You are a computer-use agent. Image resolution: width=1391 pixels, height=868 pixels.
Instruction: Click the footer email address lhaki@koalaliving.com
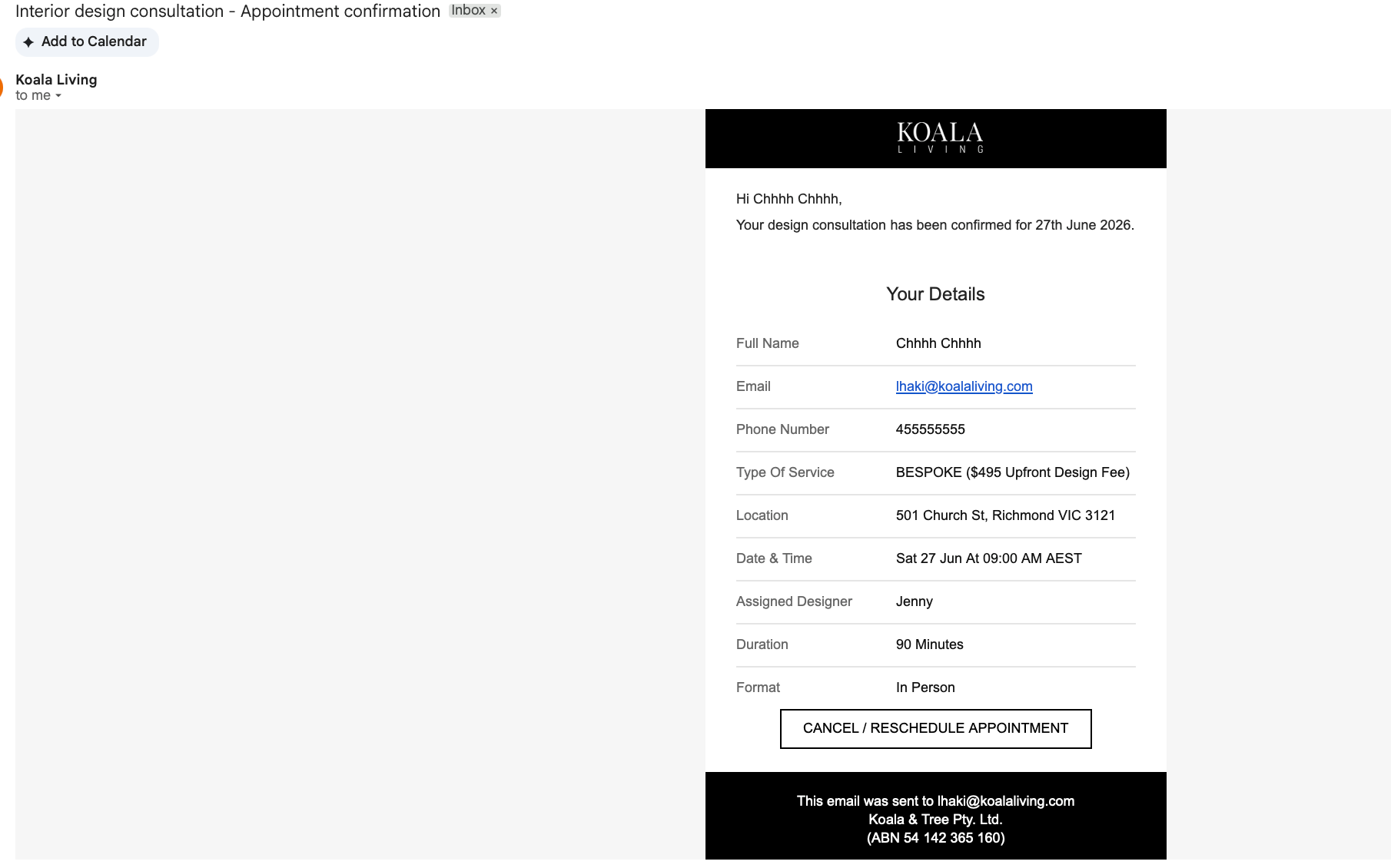pyautogui.click(x=1005, y=801)
